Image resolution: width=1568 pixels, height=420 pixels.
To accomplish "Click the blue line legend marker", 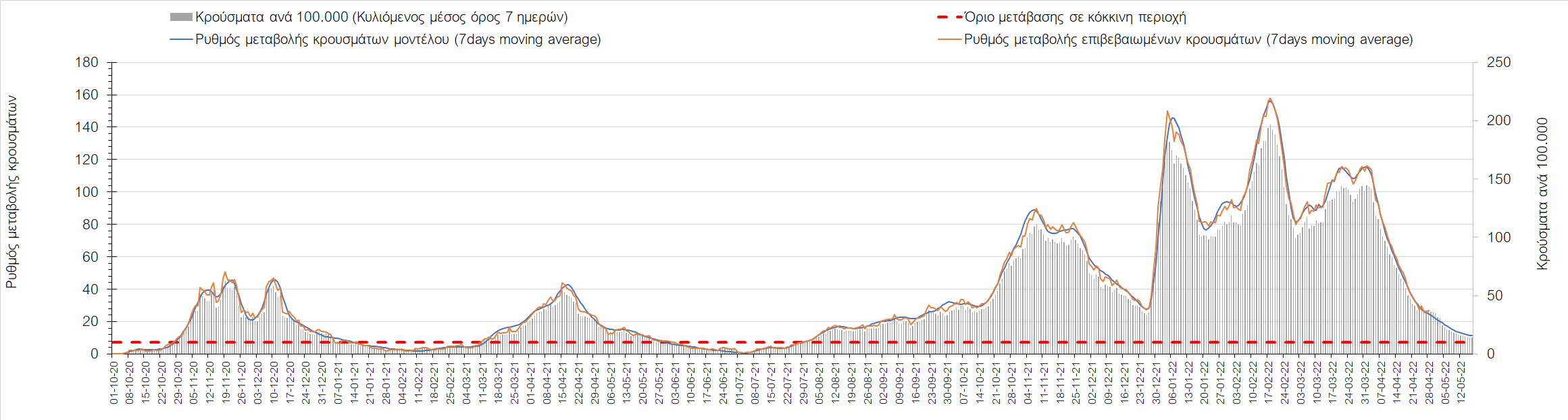I will pyautogui.click(x=181, y=40).
